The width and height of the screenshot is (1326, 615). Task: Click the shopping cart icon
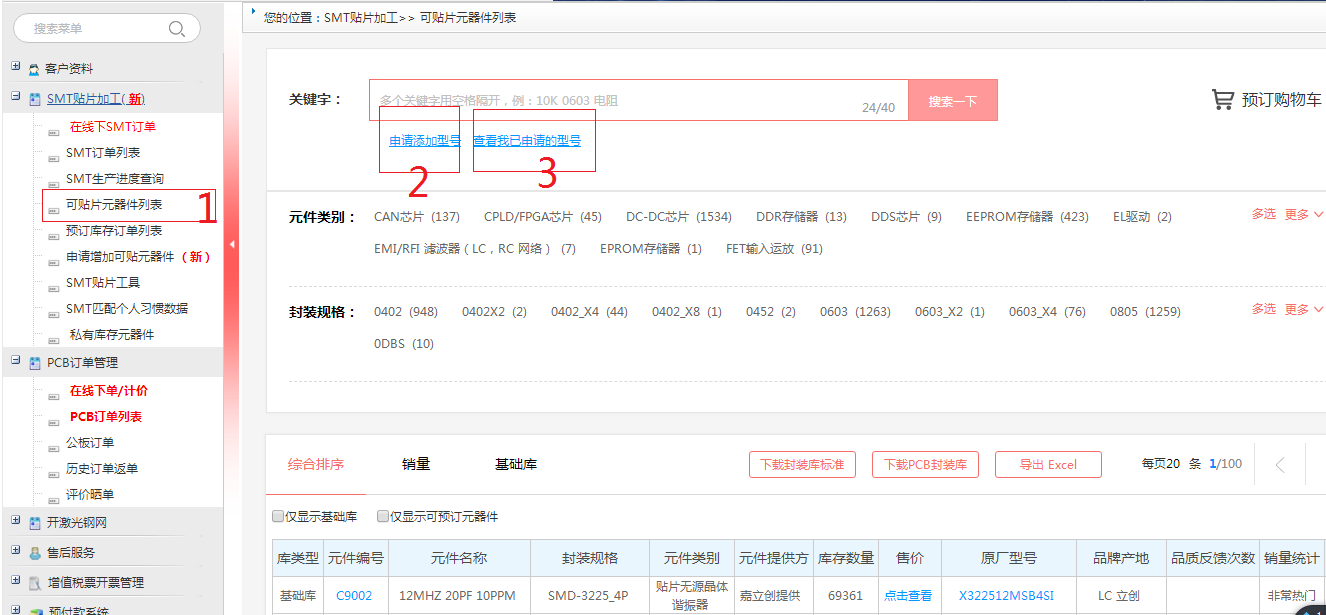[x=1222, y=100]
